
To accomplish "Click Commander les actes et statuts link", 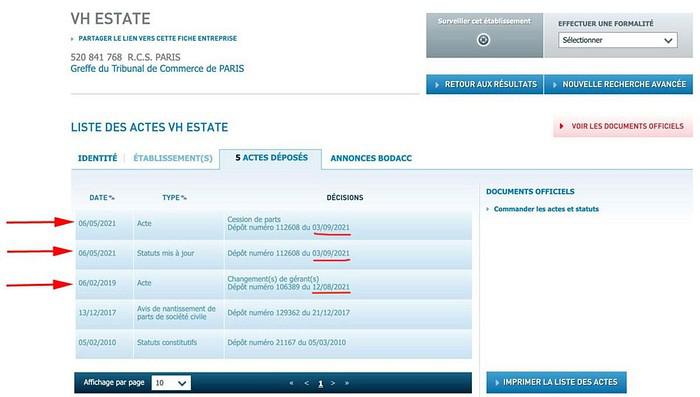I will [x=546, y=209].
